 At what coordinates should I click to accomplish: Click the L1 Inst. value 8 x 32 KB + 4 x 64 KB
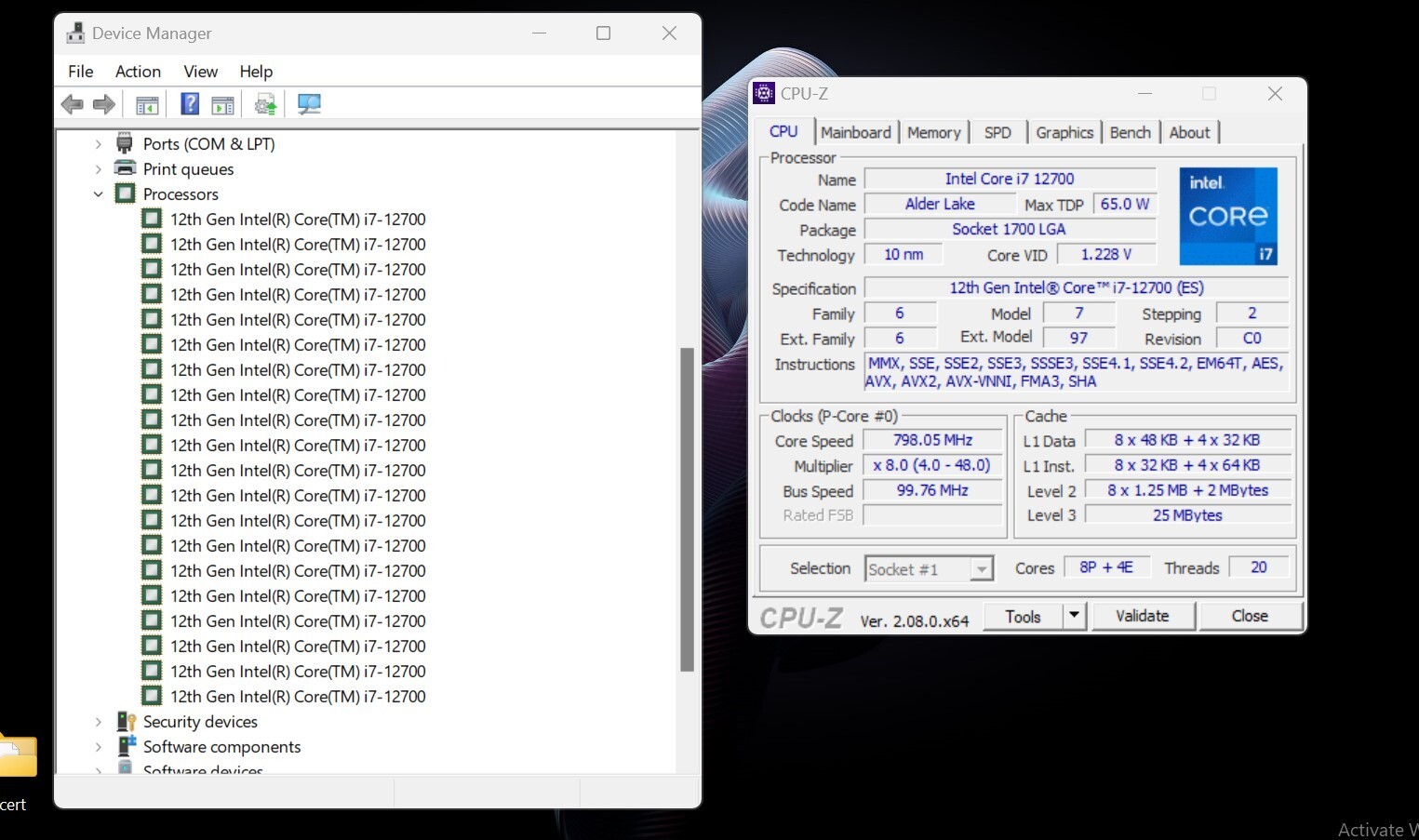click(x=1187, y=465)
